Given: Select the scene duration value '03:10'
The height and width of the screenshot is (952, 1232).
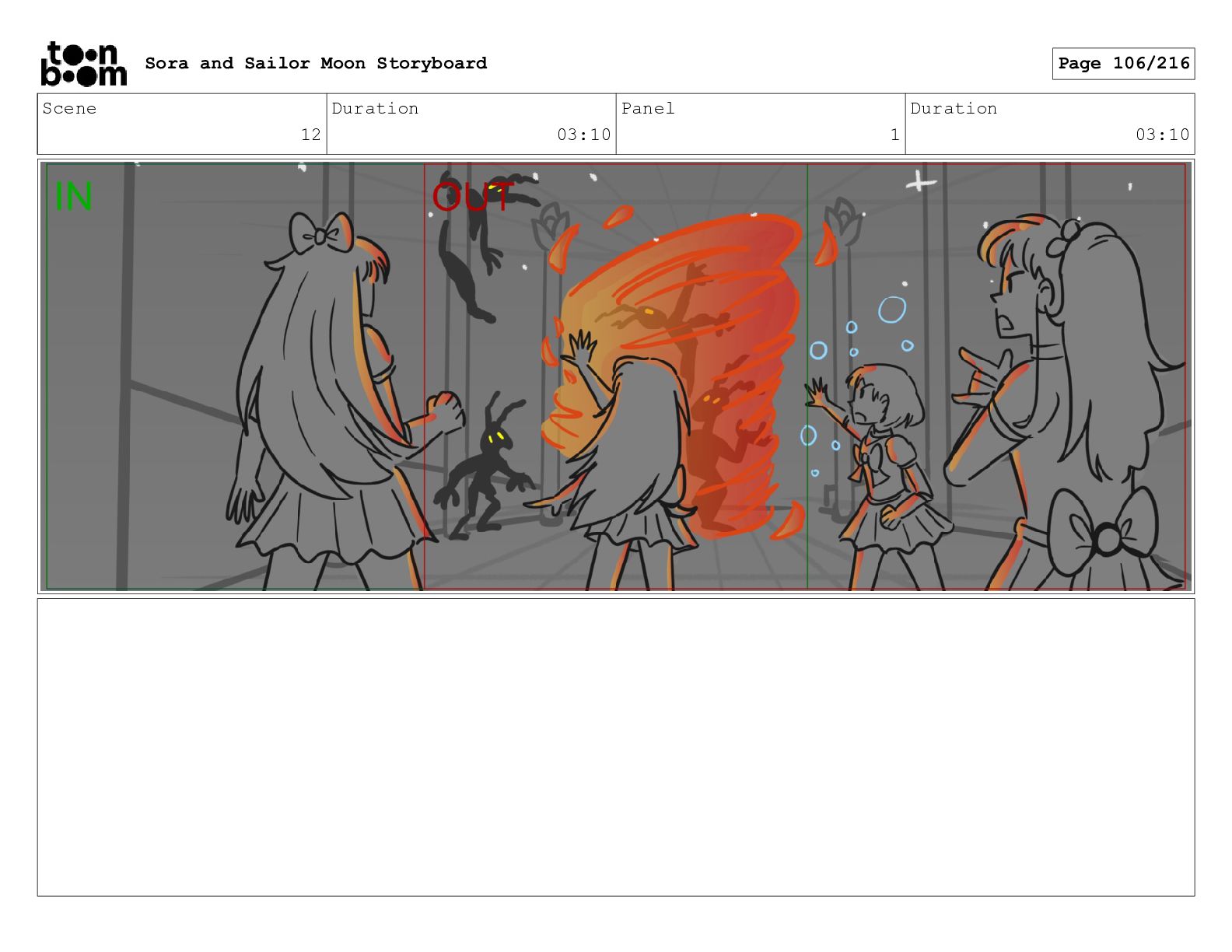Looking at the screenshot, I should (x=584, y=135).
